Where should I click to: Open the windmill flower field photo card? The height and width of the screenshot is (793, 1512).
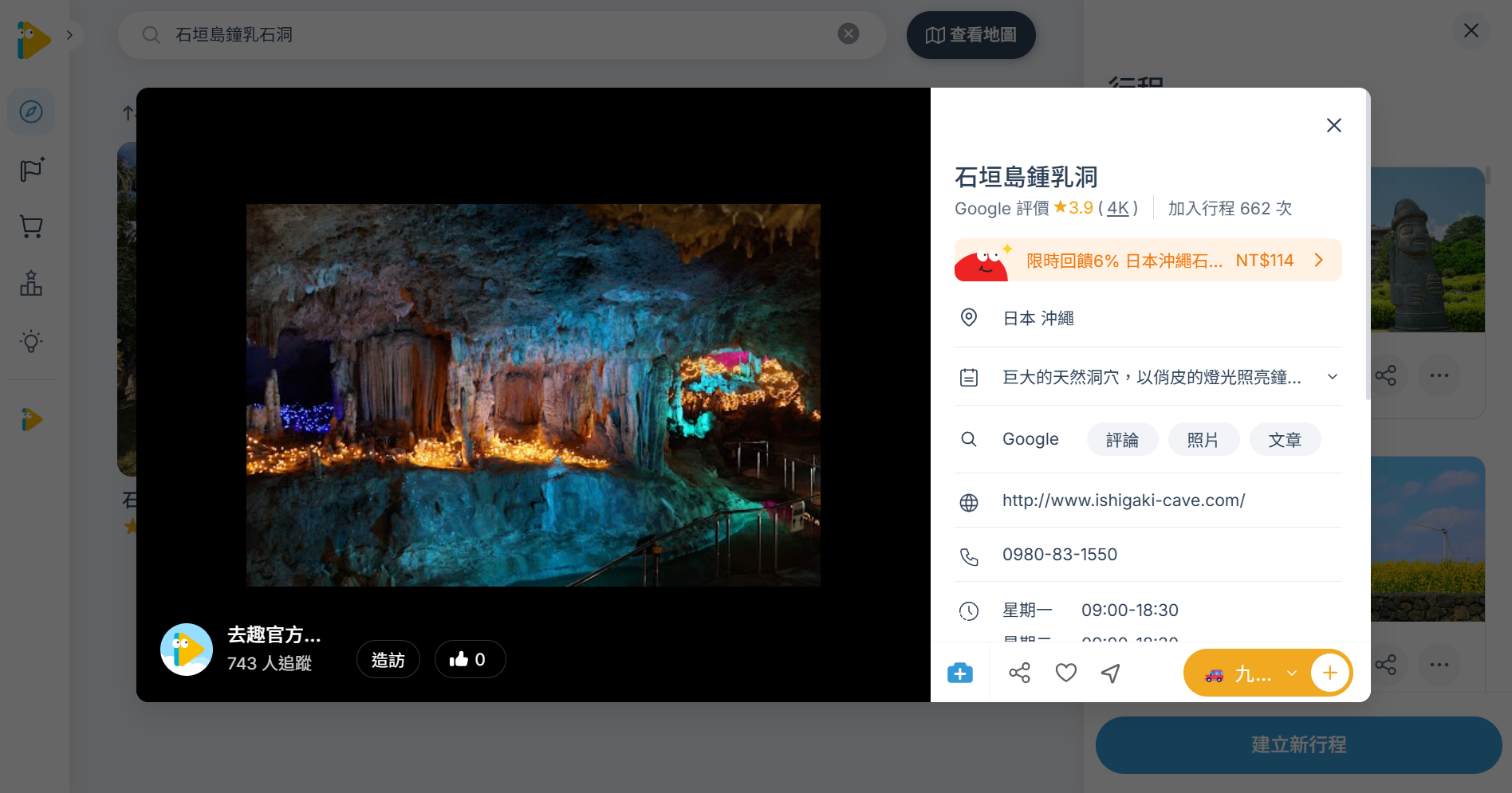pos(1427,540)
